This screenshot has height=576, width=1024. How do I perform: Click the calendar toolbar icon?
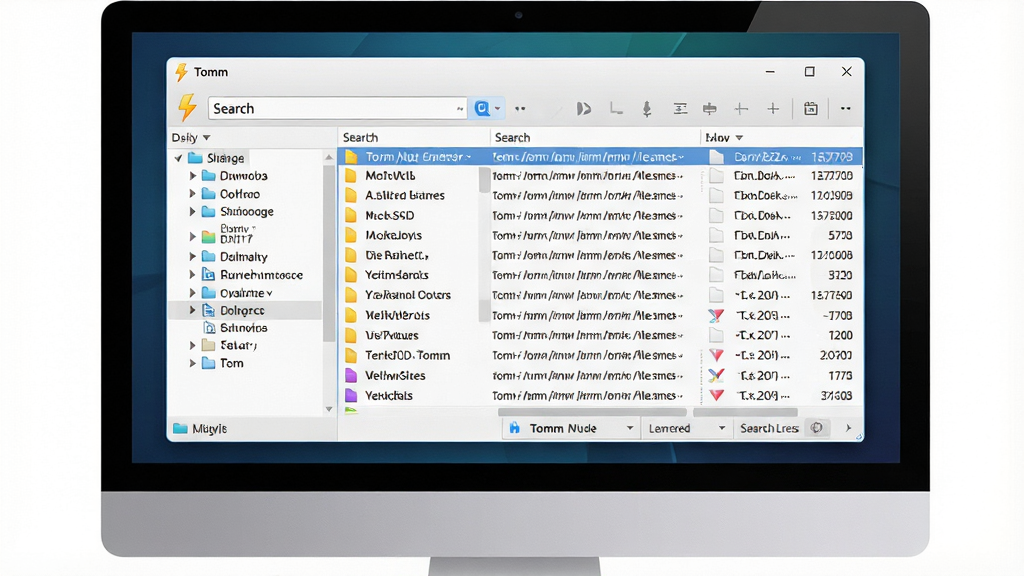point(810,108)
